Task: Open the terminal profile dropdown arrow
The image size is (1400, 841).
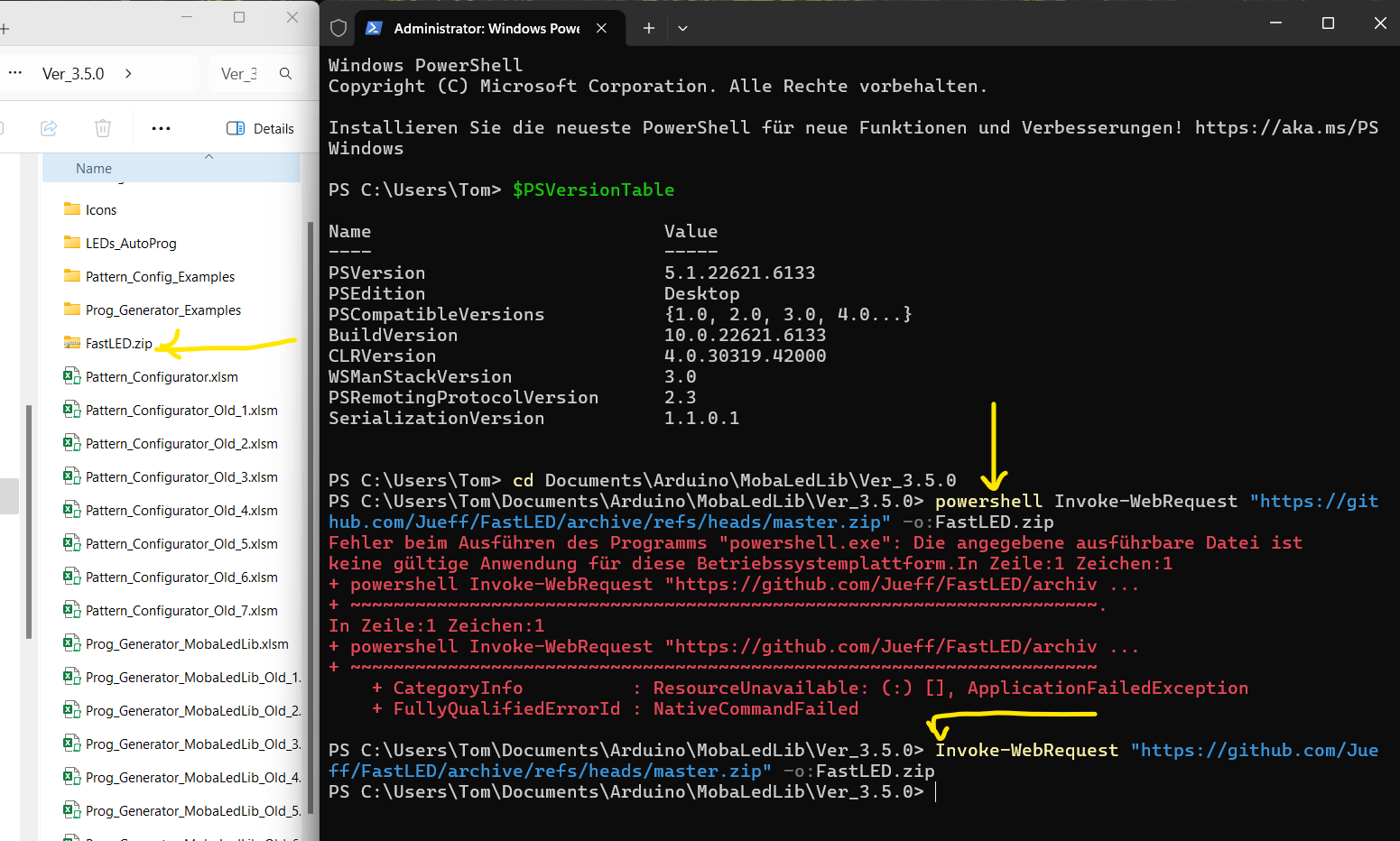Action: pyautogui.click(x=682, y=28)
